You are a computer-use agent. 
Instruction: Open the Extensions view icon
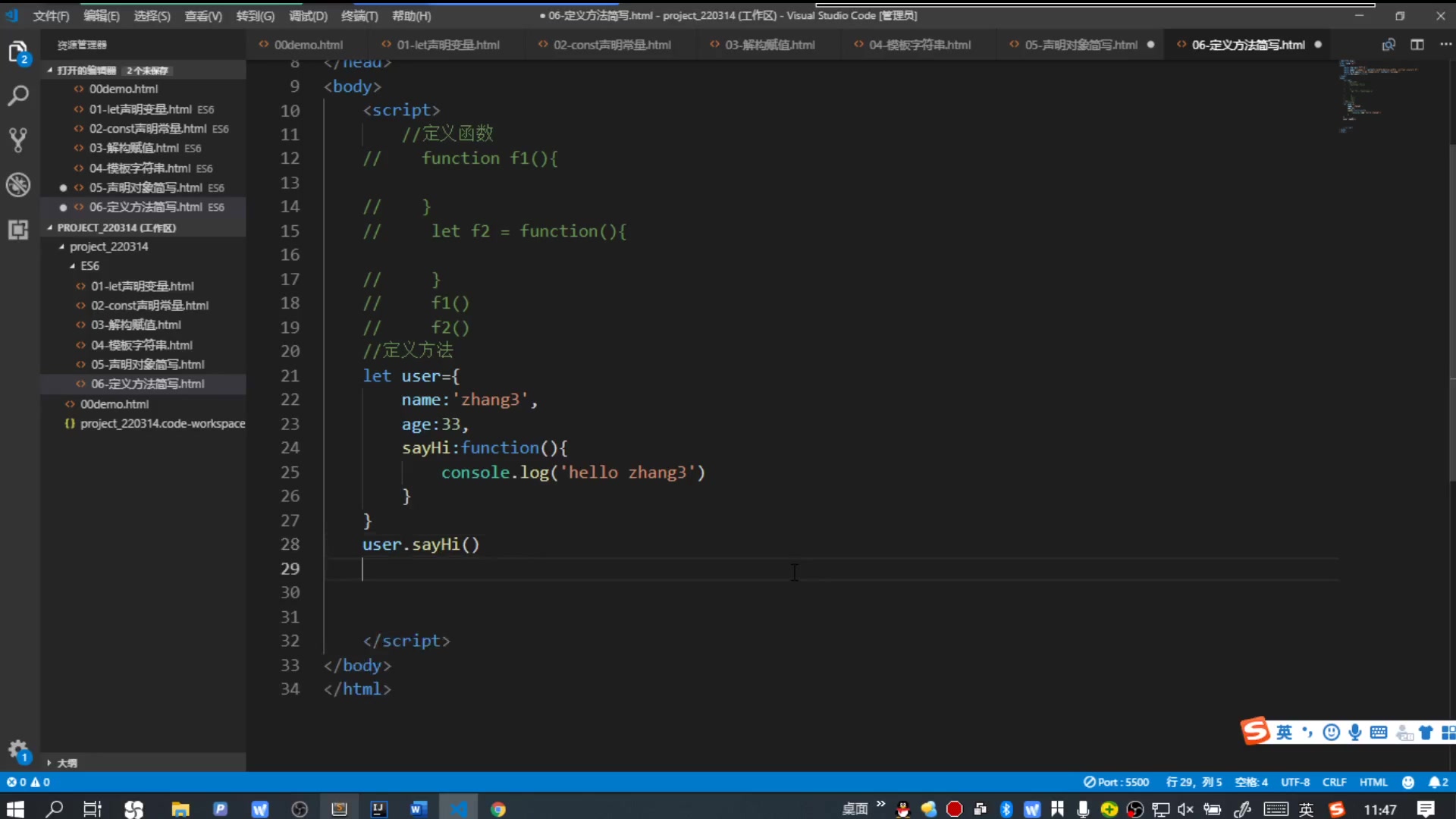(19, 230)
